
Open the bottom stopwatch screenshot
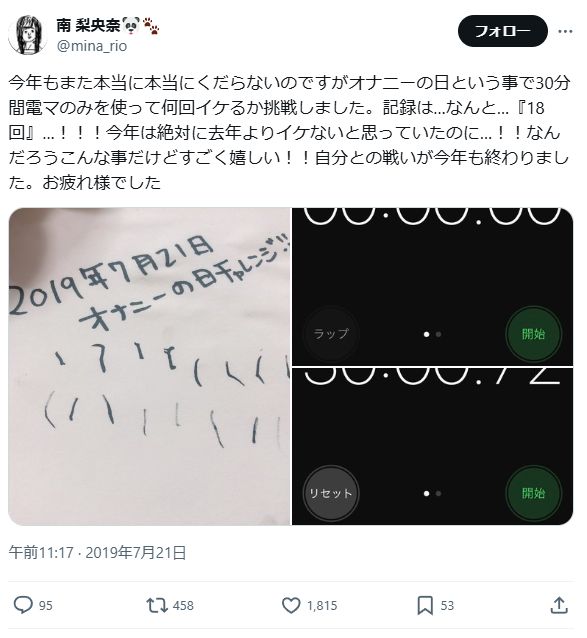coord(432,446)
